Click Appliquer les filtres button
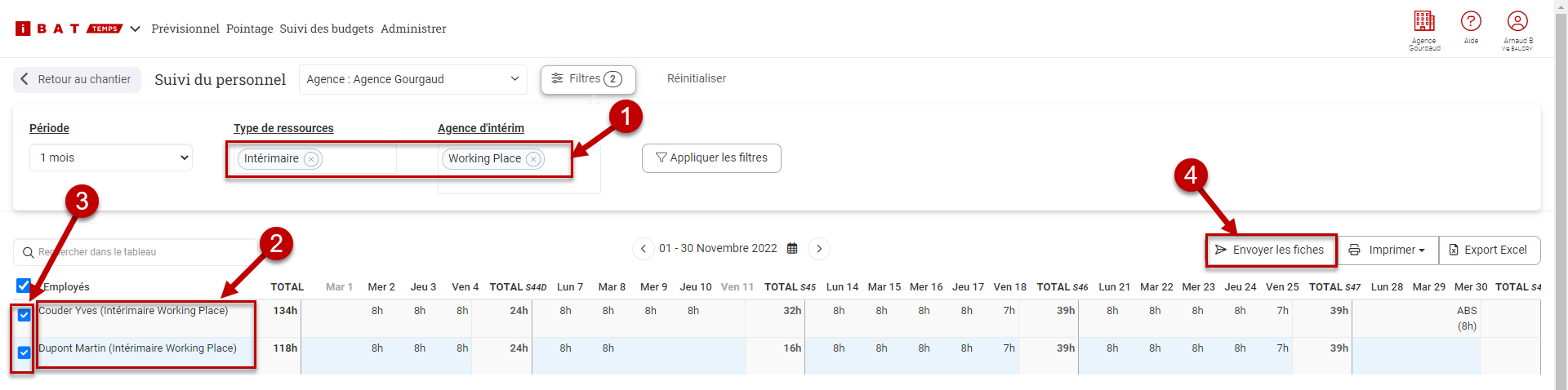 (x=711, y=158)
